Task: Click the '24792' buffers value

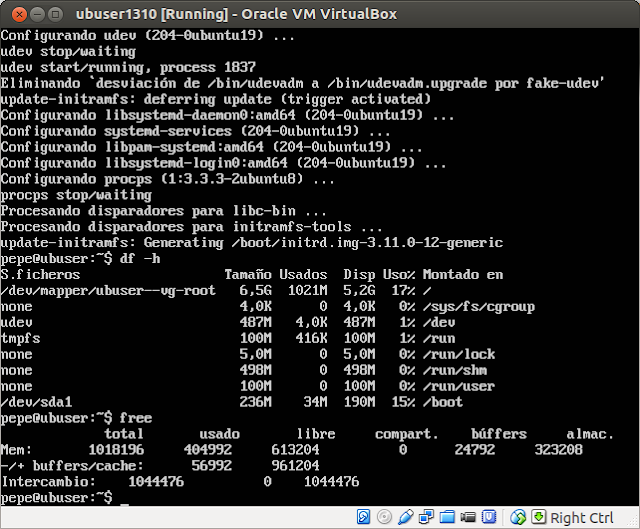Action: 475,450
